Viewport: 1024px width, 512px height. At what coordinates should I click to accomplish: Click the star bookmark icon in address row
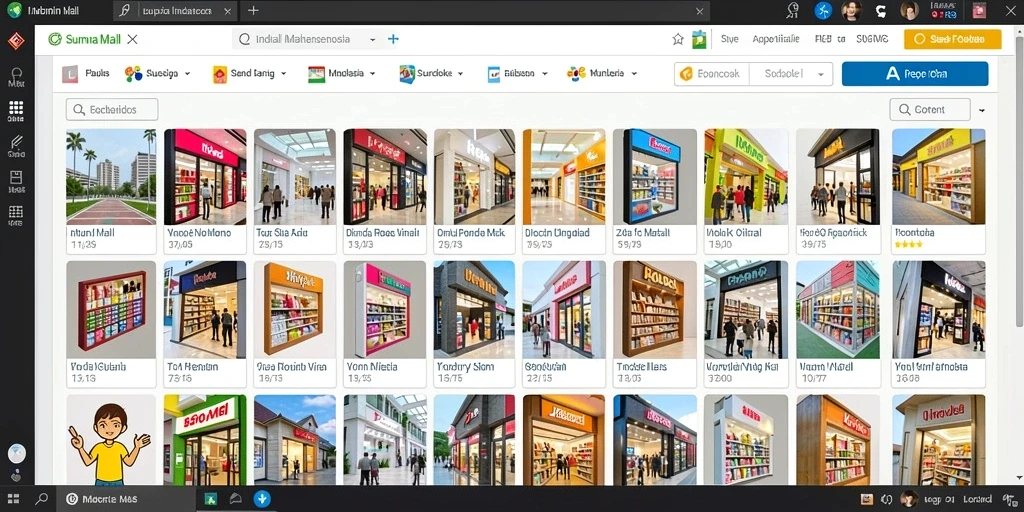678,39
